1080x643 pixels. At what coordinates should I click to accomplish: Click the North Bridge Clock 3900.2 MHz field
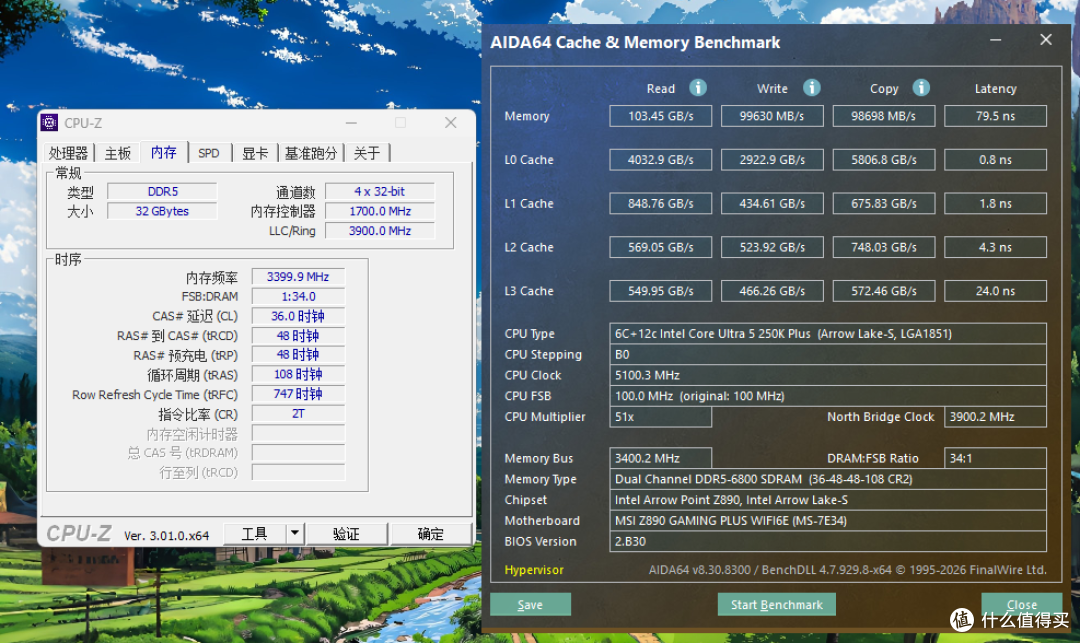(995, 417)
